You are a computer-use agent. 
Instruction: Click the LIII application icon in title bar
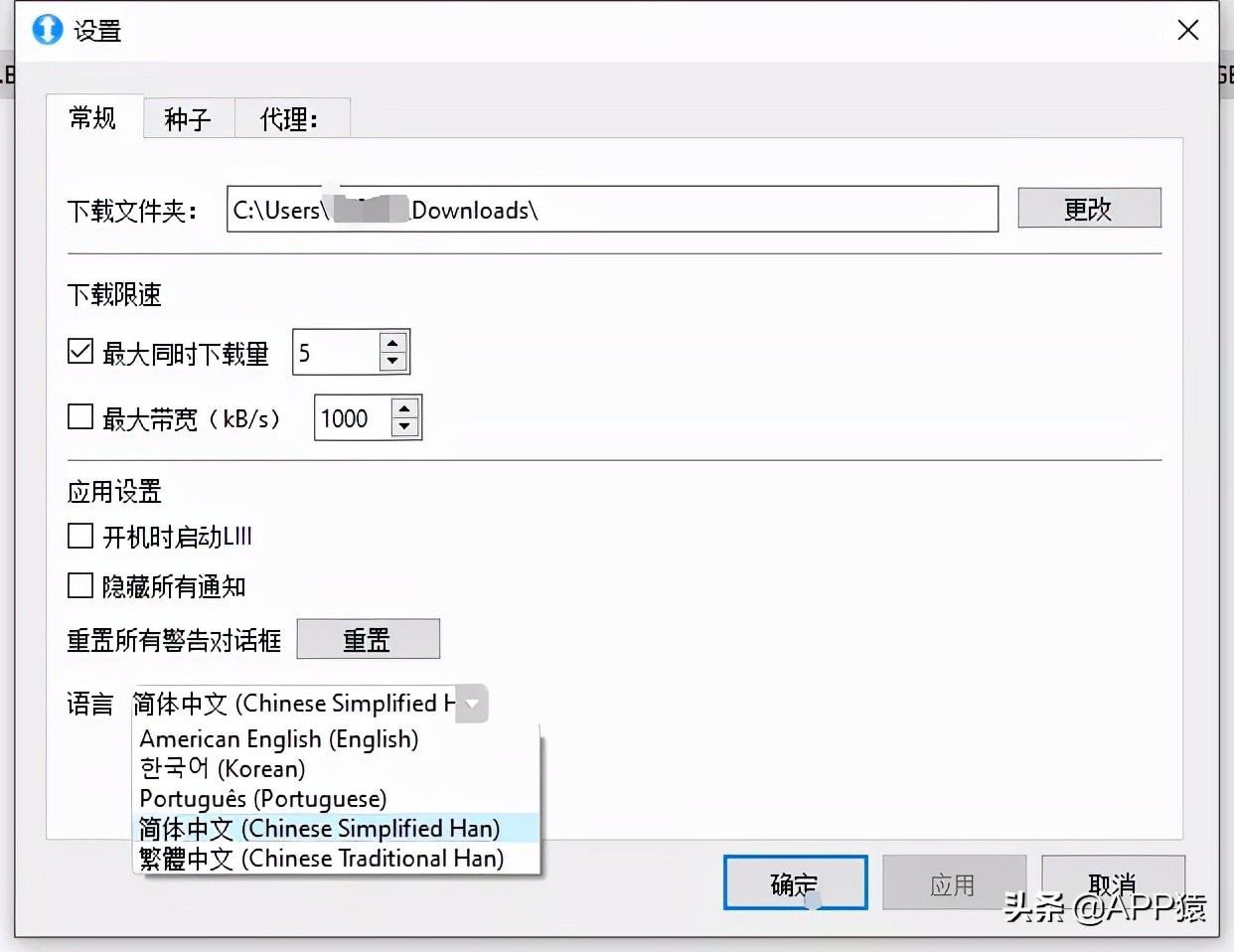point(45,30)
